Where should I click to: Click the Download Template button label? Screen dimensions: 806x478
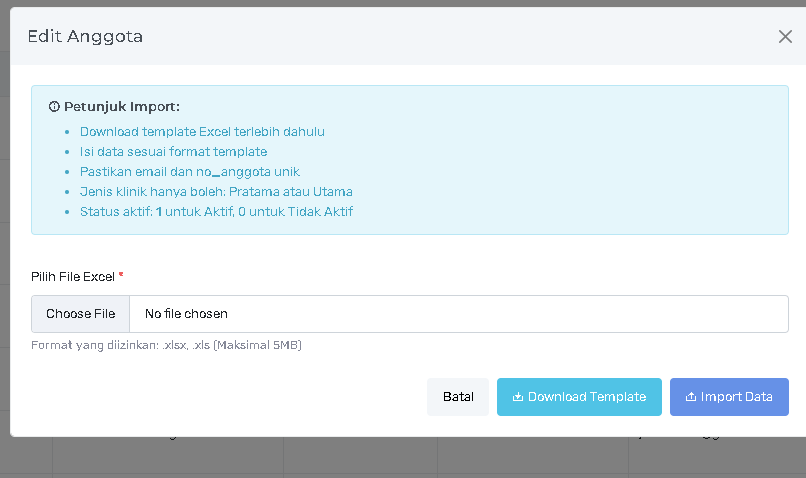click(587, 397)
